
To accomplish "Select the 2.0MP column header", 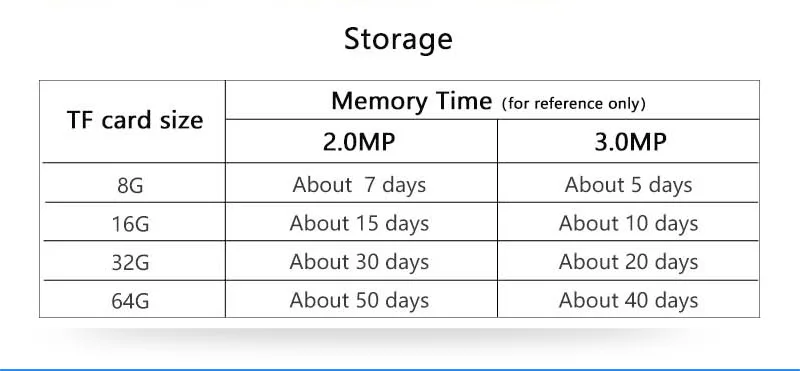I will click(x=359, y=141).
